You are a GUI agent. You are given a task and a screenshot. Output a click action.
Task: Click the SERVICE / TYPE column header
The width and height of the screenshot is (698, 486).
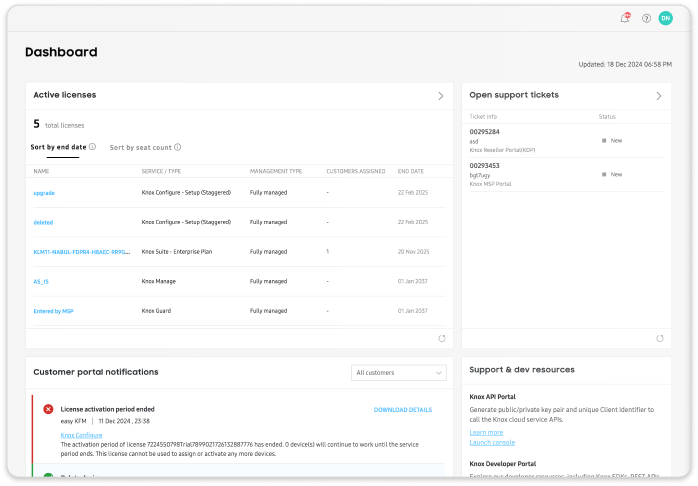coord(161,171)
